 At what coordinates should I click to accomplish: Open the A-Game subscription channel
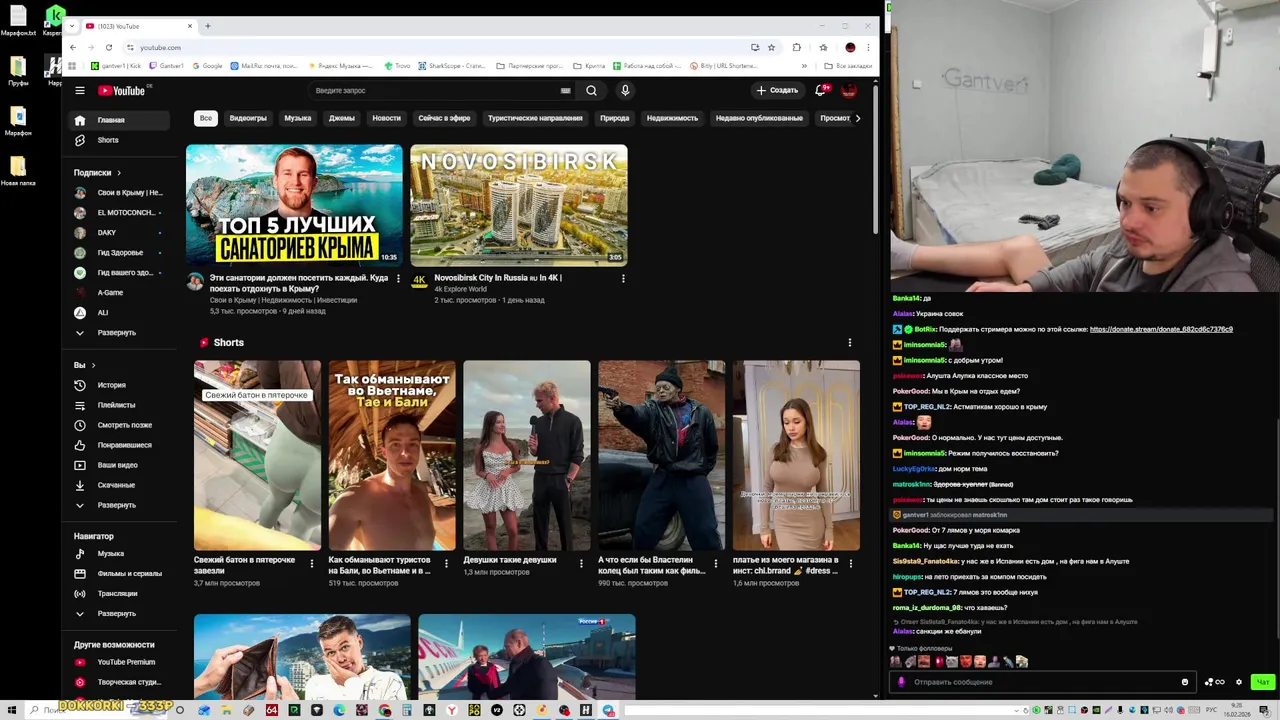(x=120, y=292)
